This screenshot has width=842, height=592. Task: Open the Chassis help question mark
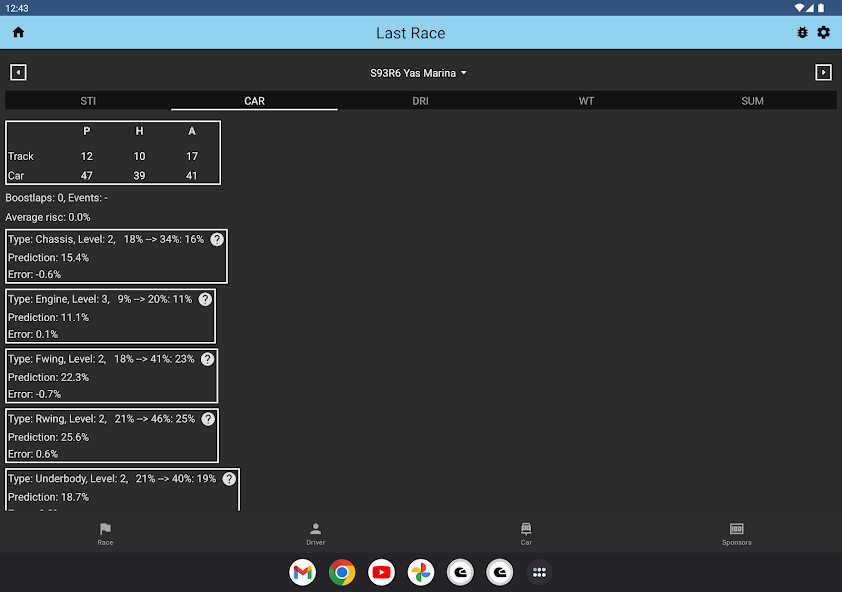point(217,239)
